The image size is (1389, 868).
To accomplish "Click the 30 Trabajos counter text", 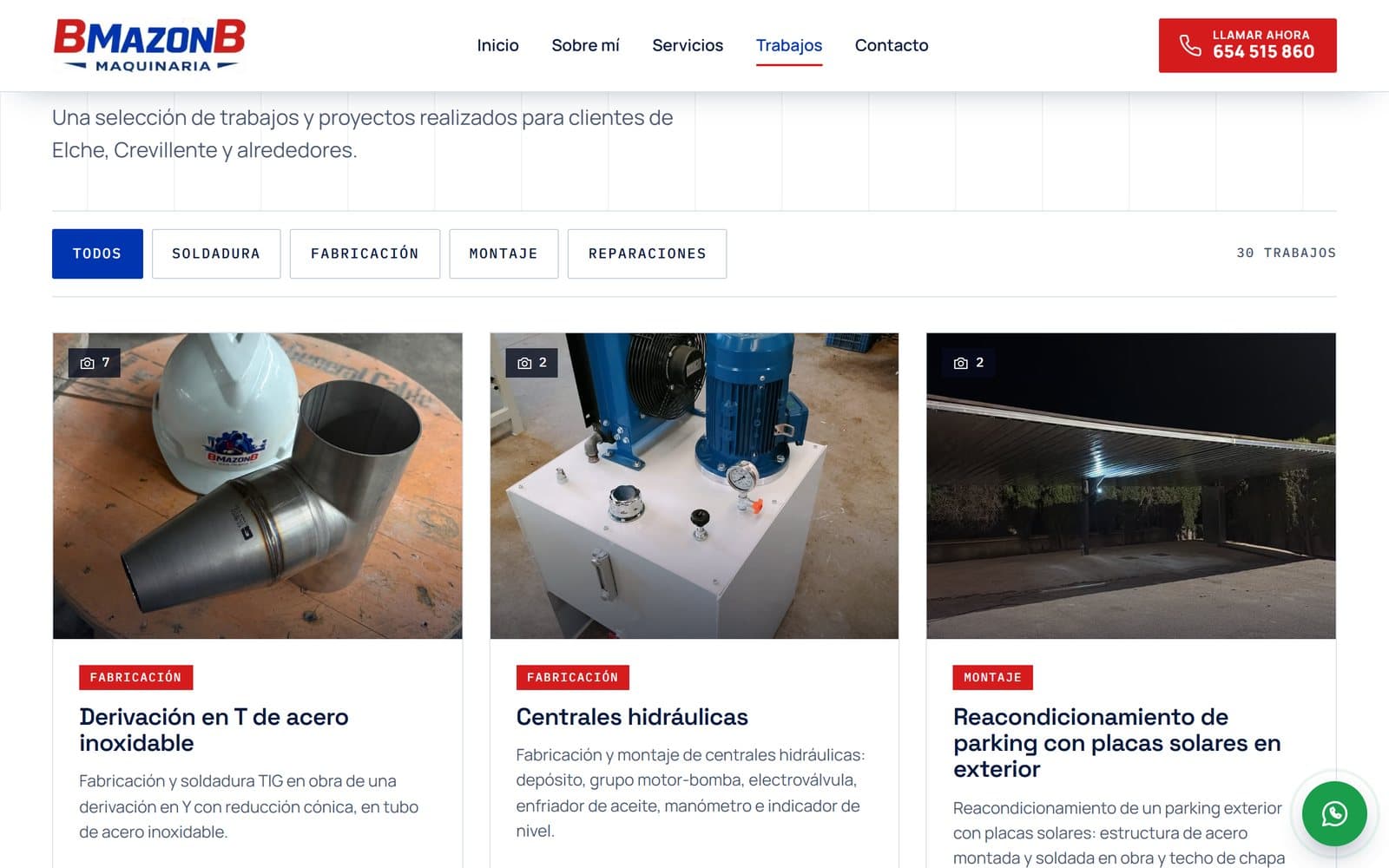I will click(1286, 253).
